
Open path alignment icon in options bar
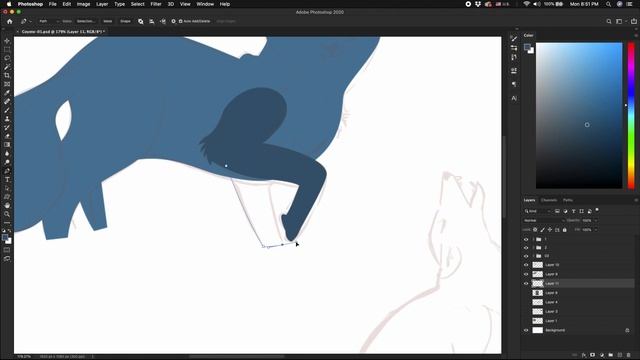coord(152,21)
